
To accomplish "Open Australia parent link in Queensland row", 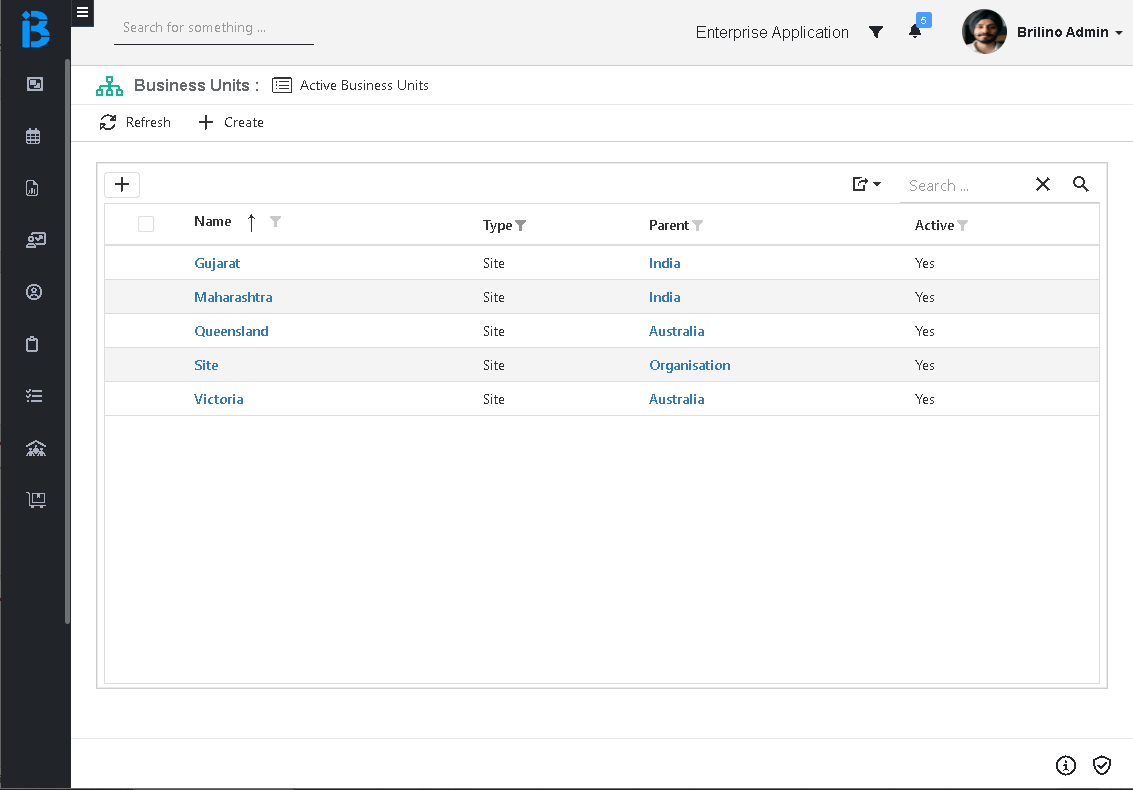I will (x=676, y=331).
